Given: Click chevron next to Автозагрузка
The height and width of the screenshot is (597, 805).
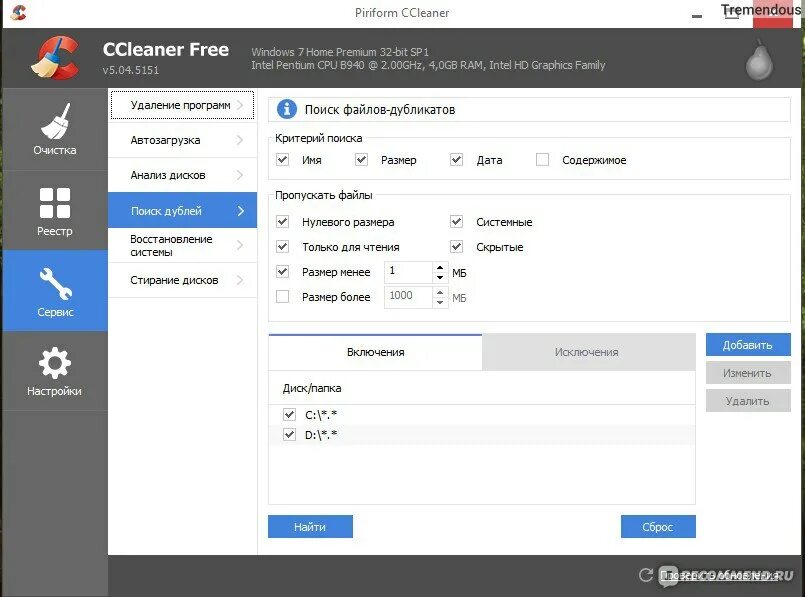Looking at the screenshot, I should pyautogui.click(x=240, y=140).
